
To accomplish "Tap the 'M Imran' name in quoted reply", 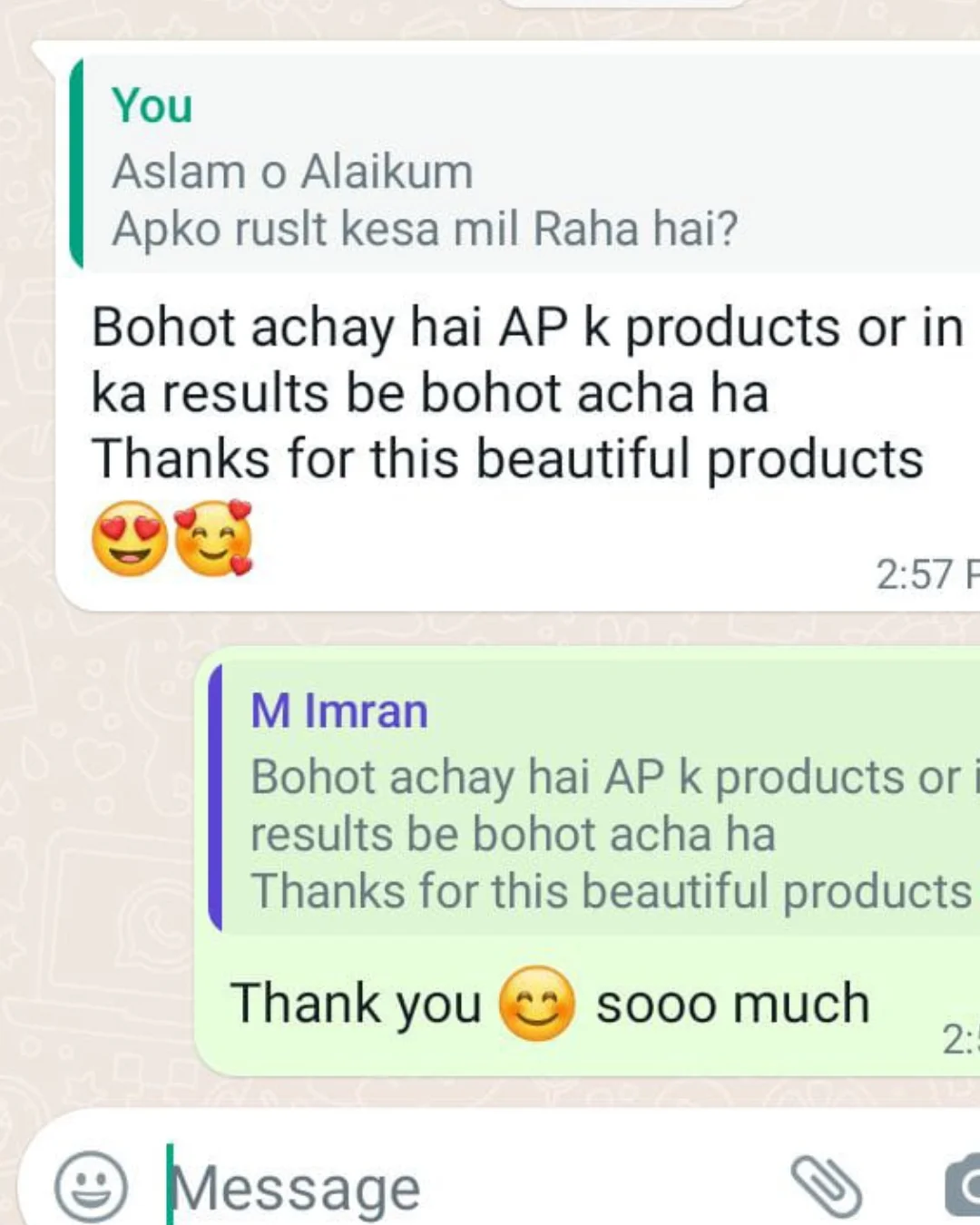I will [x=338, y=710].
